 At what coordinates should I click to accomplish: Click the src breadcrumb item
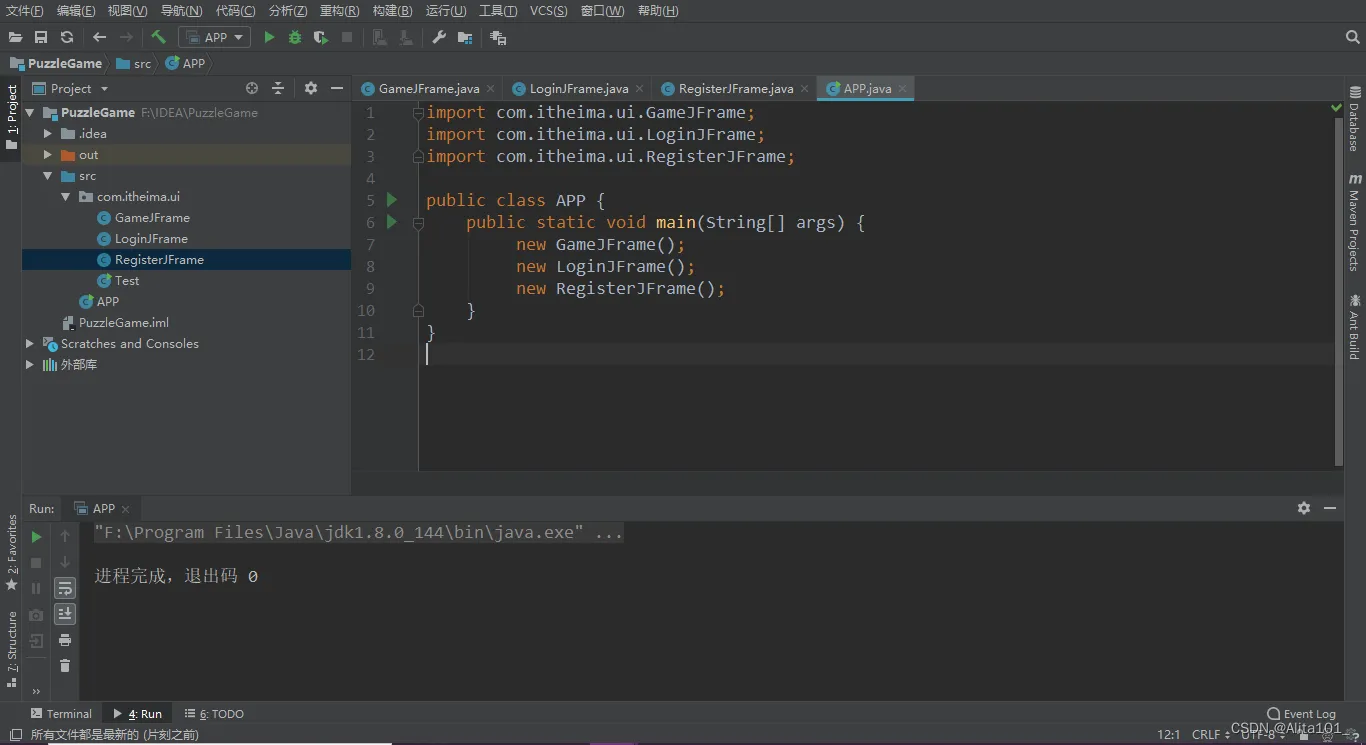coord(135,63)
